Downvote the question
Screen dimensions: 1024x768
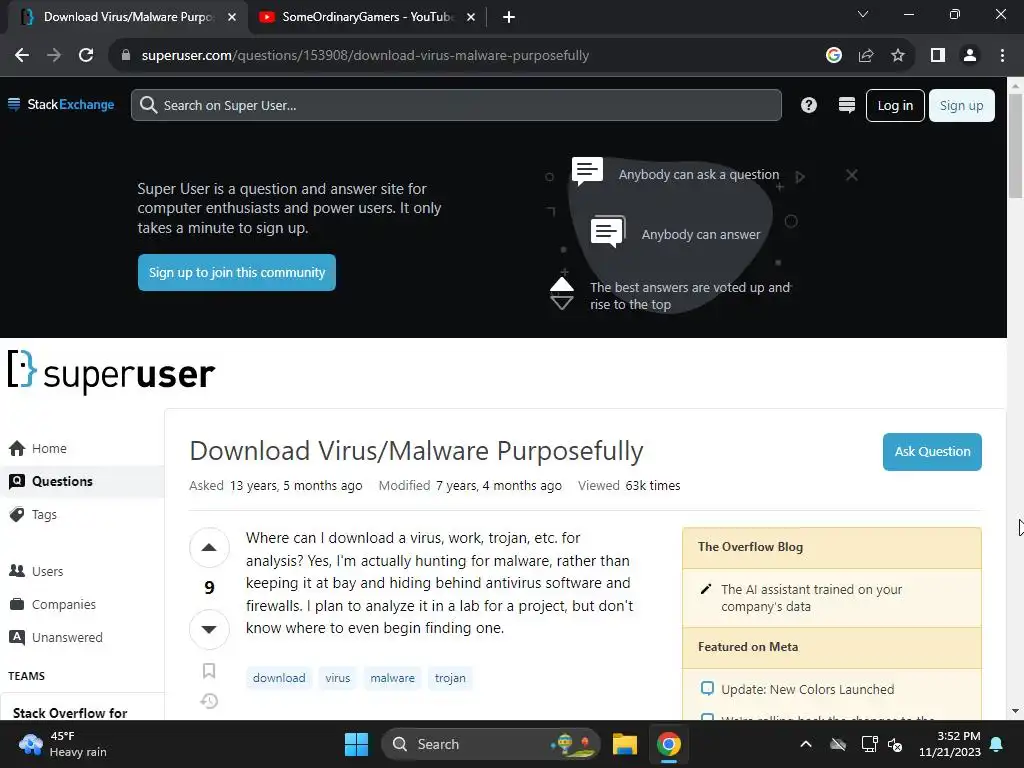[209, 630]
